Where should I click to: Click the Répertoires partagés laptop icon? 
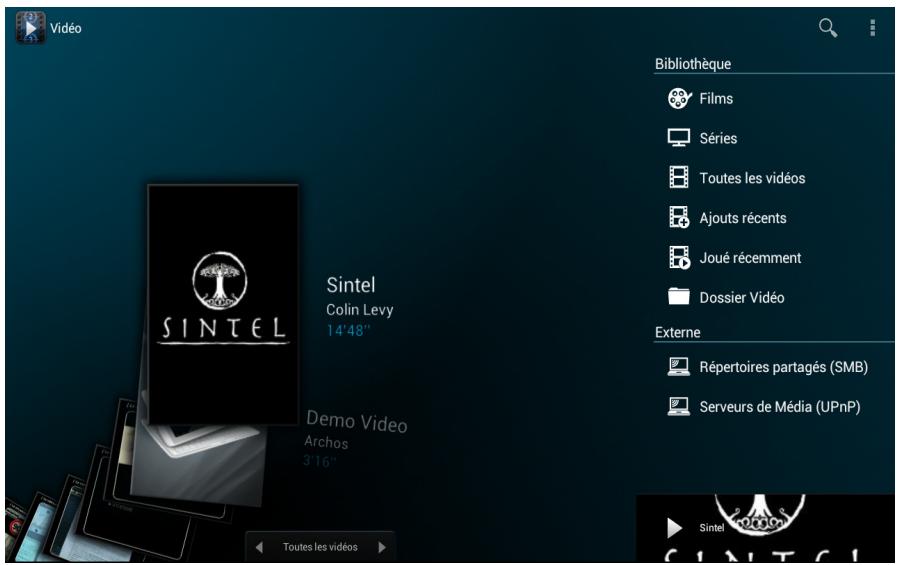679,366
